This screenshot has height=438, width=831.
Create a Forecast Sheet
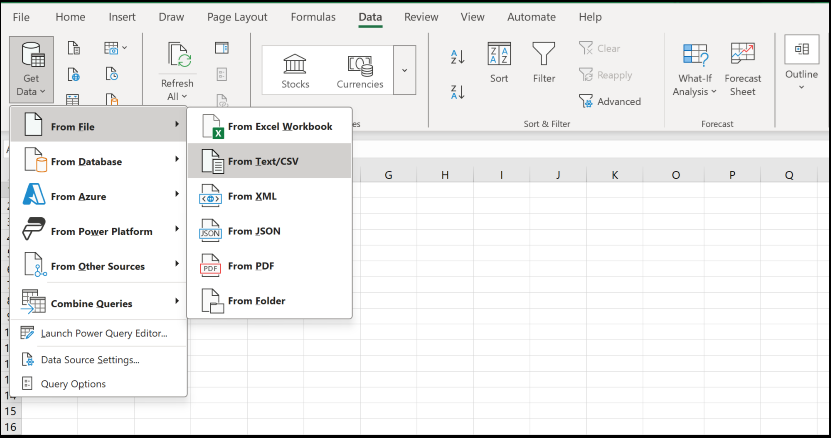(x=742, y=69)
